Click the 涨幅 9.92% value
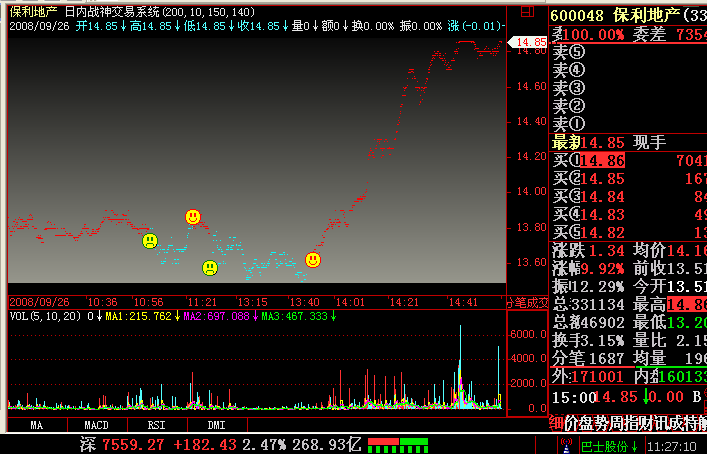This screenshot has width=707, height=454. point(602,269)
